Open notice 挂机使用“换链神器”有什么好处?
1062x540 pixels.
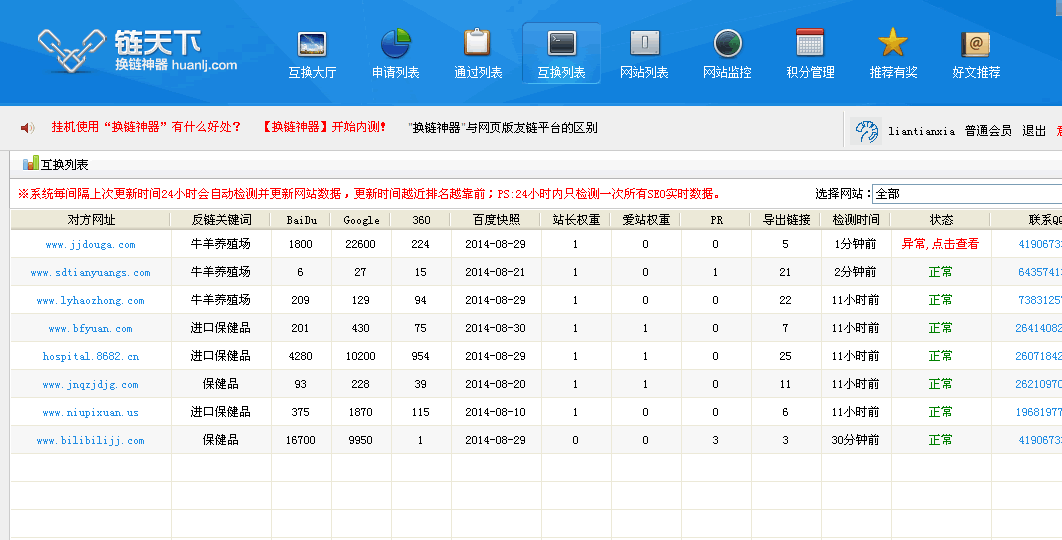(146, 127)
